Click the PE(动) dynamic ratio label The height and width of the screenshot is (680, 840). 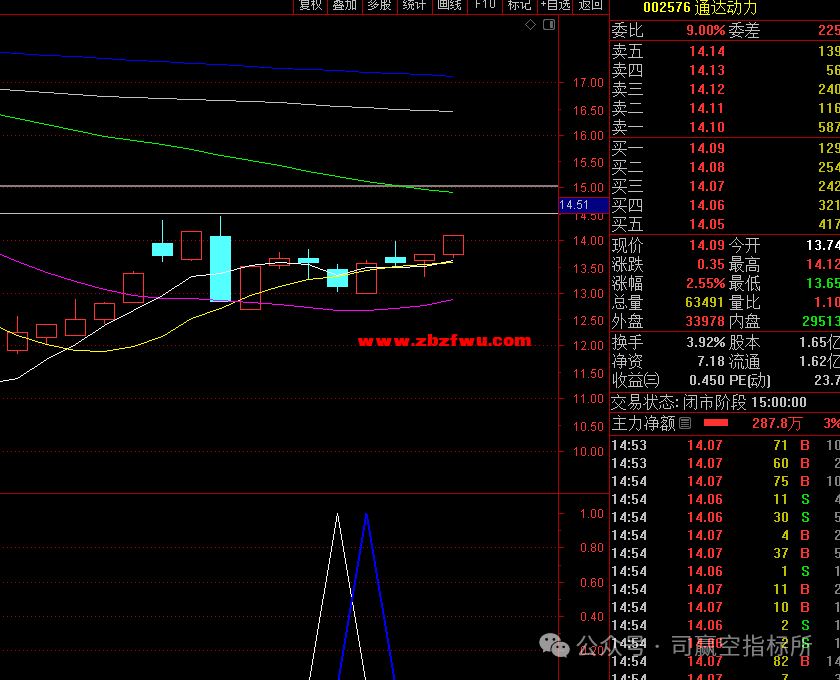click(749, 381)
